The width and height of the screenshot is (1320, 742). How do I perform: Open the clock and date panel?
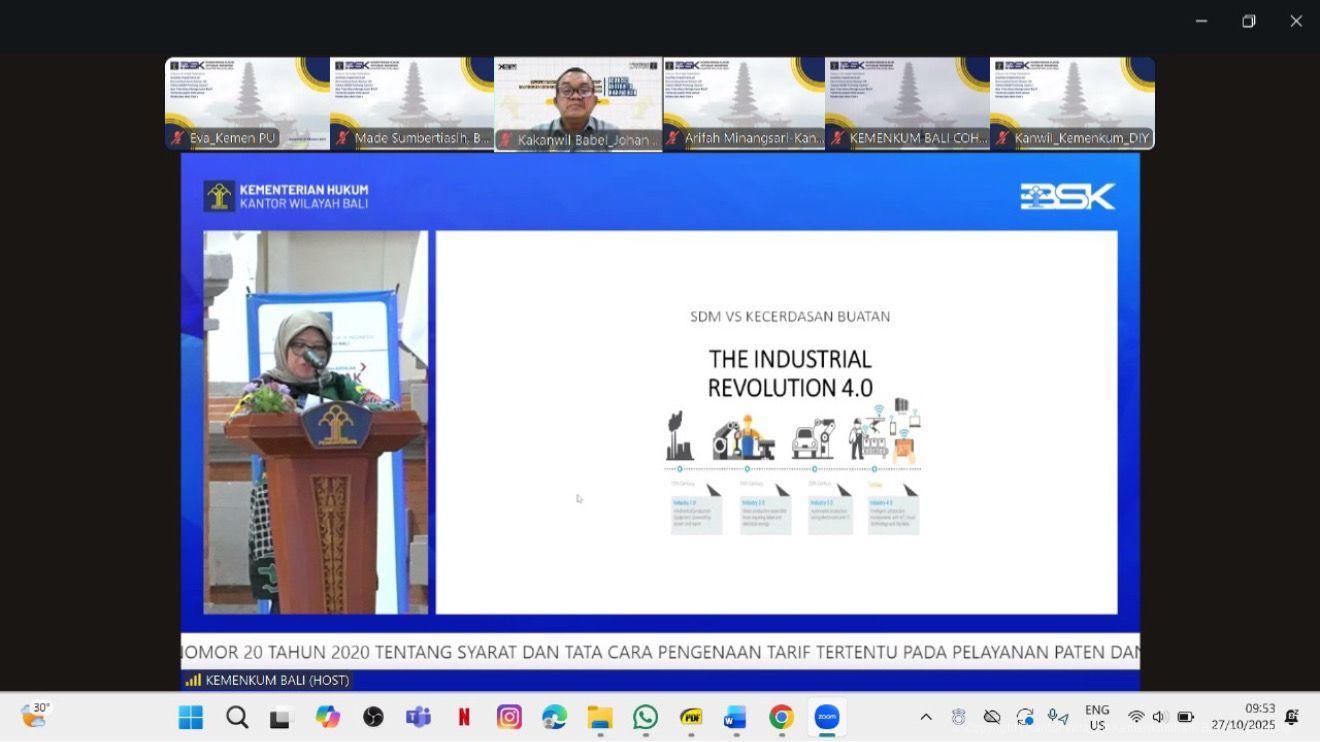[1243, 717]
